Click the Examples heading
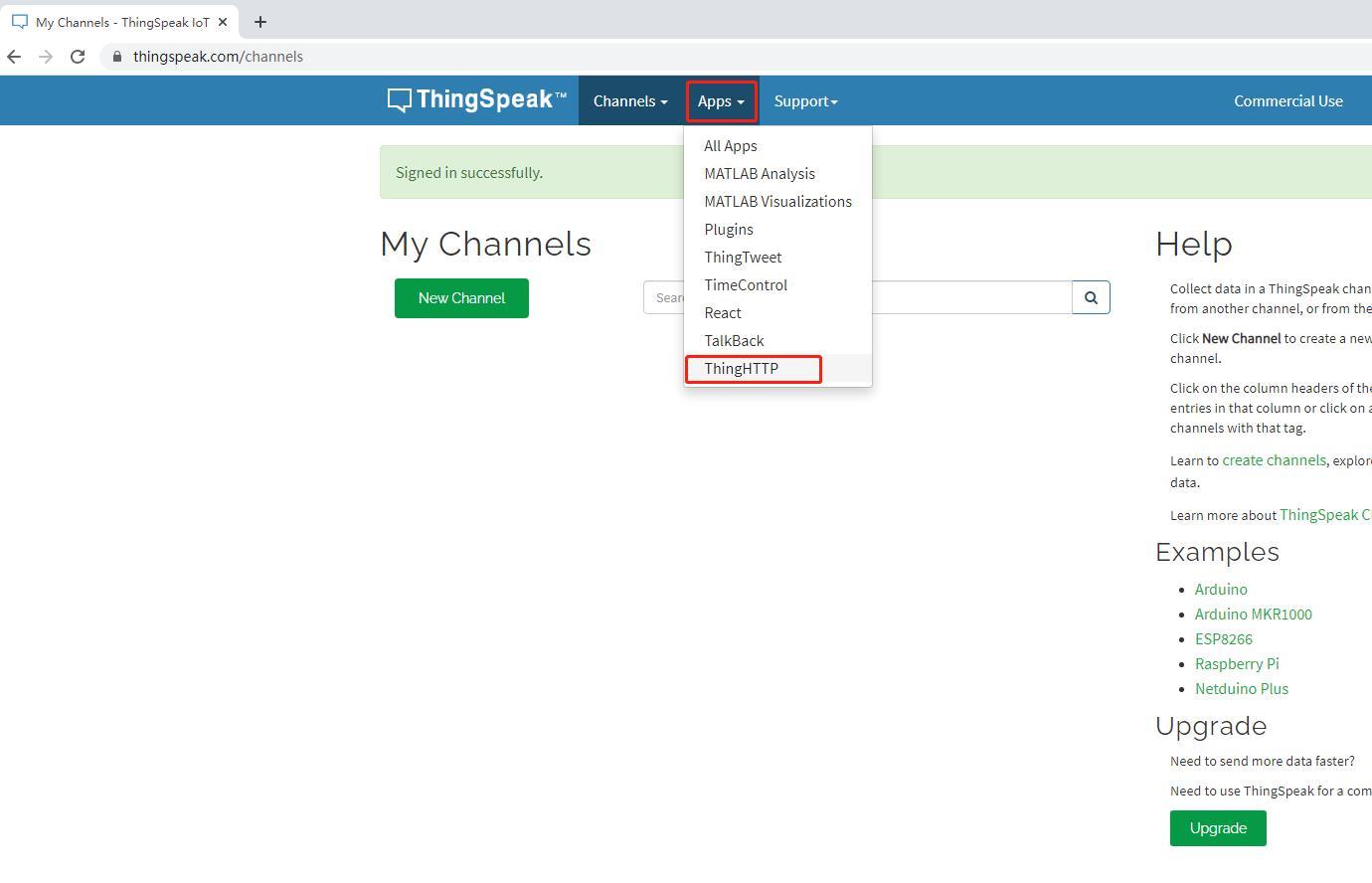This screenshot has height=883, width=1372. [1217, 552]
